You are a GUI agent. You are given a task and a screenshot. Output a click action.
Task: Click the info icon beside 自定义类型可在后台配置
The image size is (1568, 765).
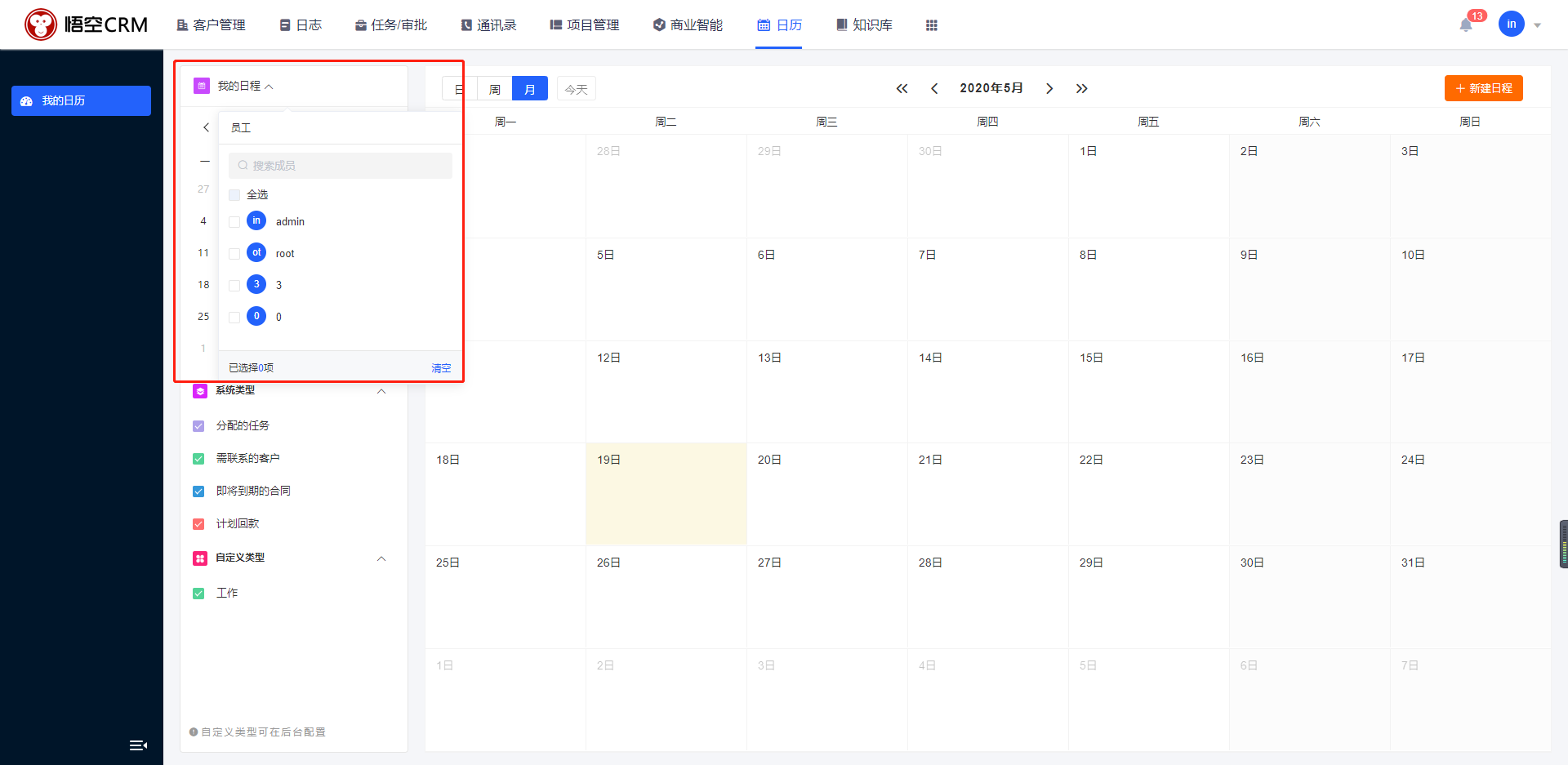194,732
